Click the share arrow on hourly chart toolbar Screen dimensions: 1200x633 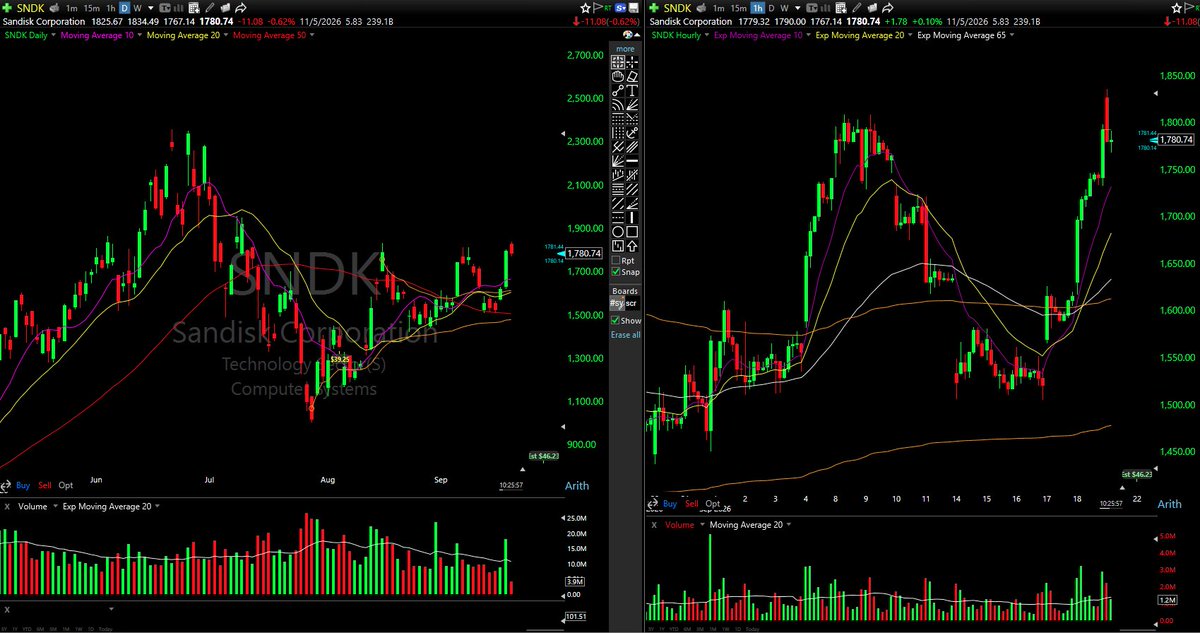tap(888, 8)
